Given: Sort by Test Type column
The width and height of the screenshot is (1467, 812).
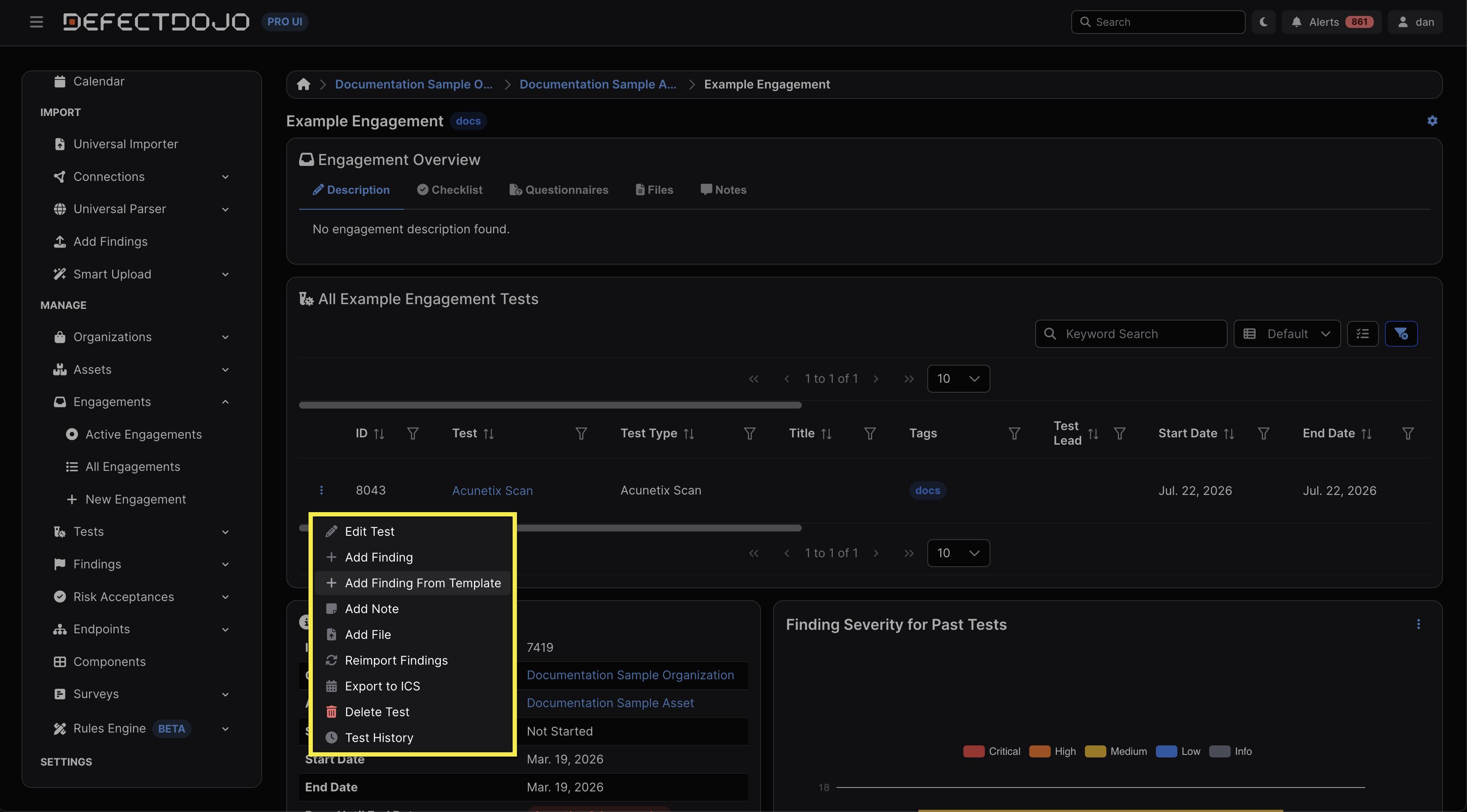Looking at the screenshot, I should [x=688, y=434].
